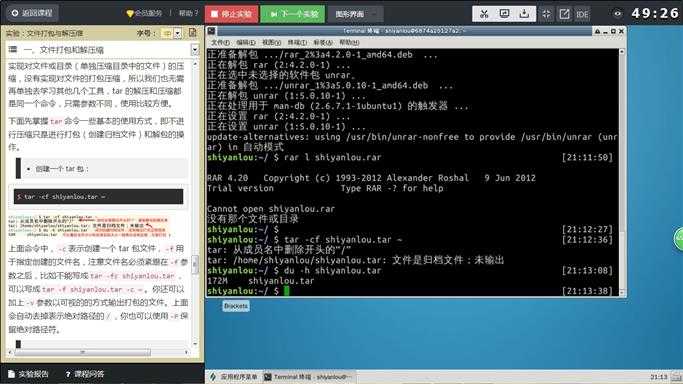
Task: Open the 实验报告 lab report
Action: click(x=29, y=374)
